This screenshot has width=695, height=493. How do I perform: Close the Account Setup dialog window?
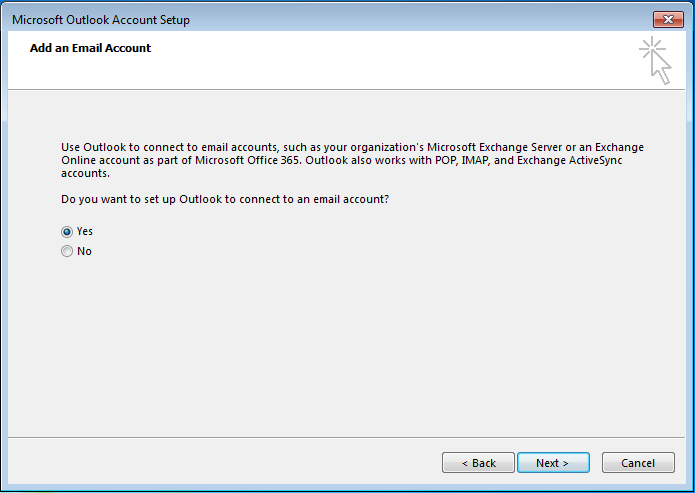coord(668,19)
